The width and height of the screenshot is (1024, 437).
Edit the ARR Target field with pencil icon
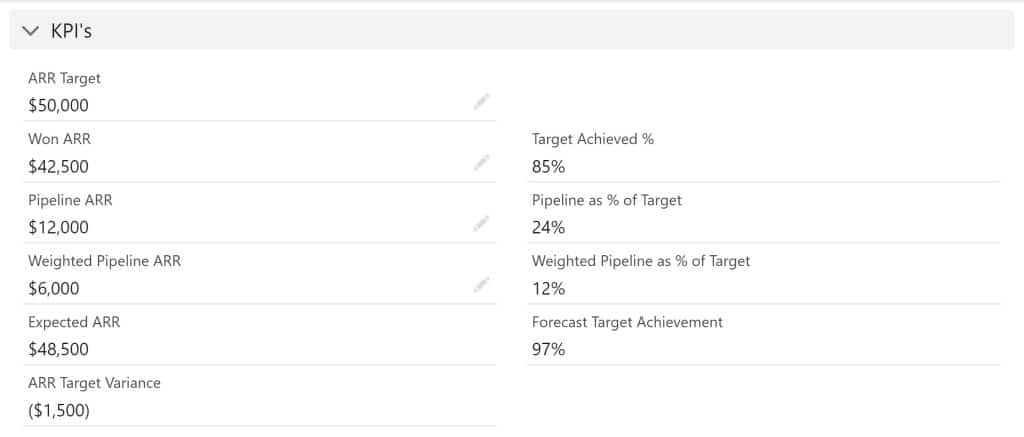click(x=482, y=101)
